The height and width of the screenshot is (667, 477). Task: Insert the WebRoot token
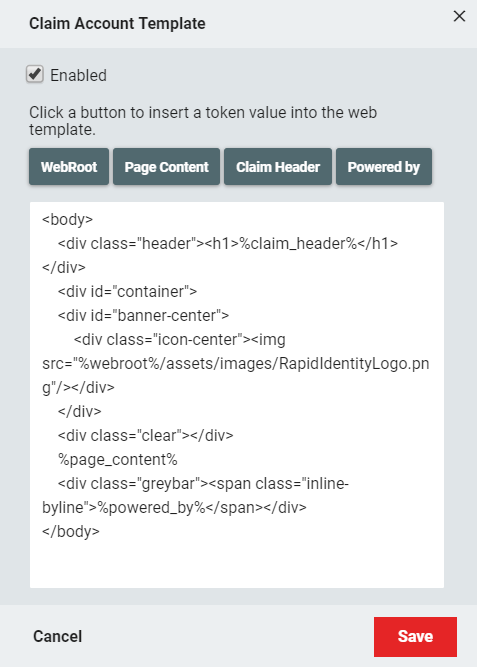click(x=69, y=167)
